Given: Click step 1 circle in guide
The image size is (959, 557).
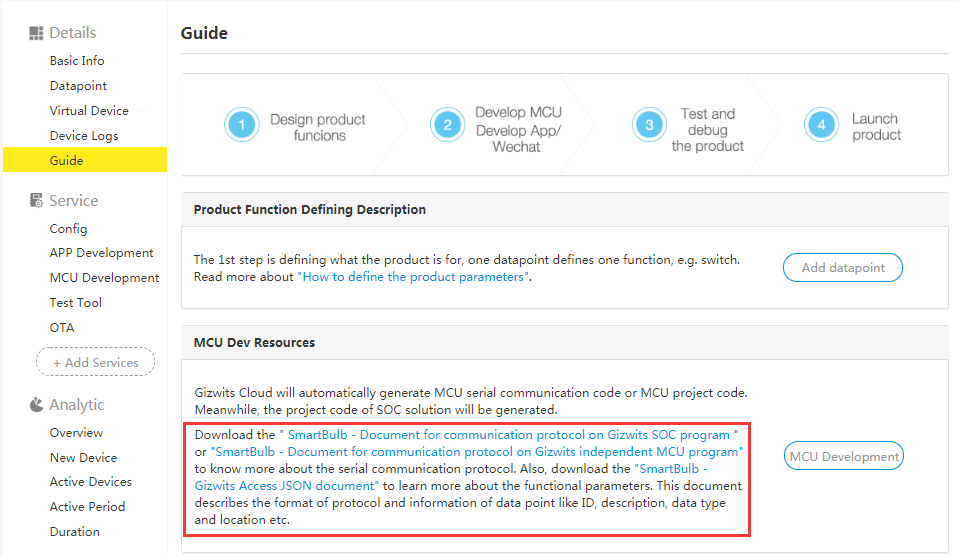Looking at the screenshot, I should 241,125.
